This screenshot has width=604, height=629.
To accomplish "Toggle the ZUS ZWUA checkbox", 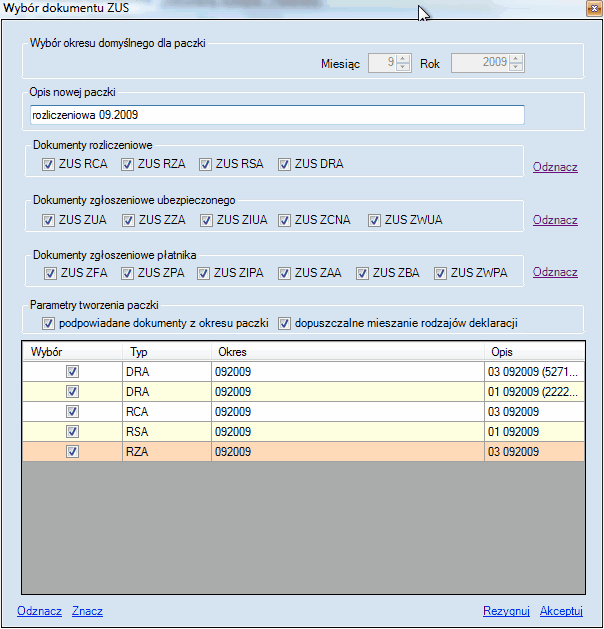I will click(374, 220).
